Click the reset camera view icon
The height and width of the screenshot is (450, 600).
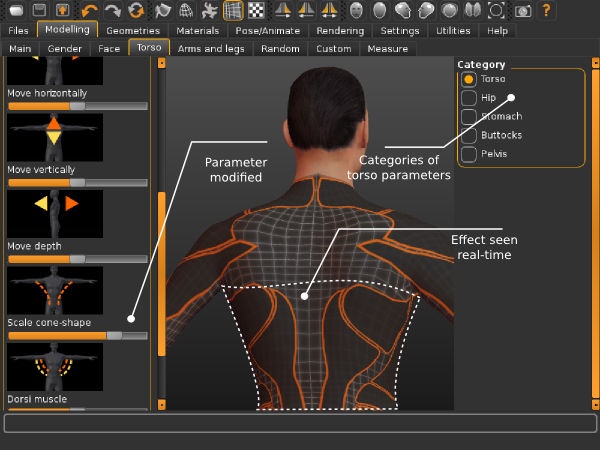click(497, 11)
